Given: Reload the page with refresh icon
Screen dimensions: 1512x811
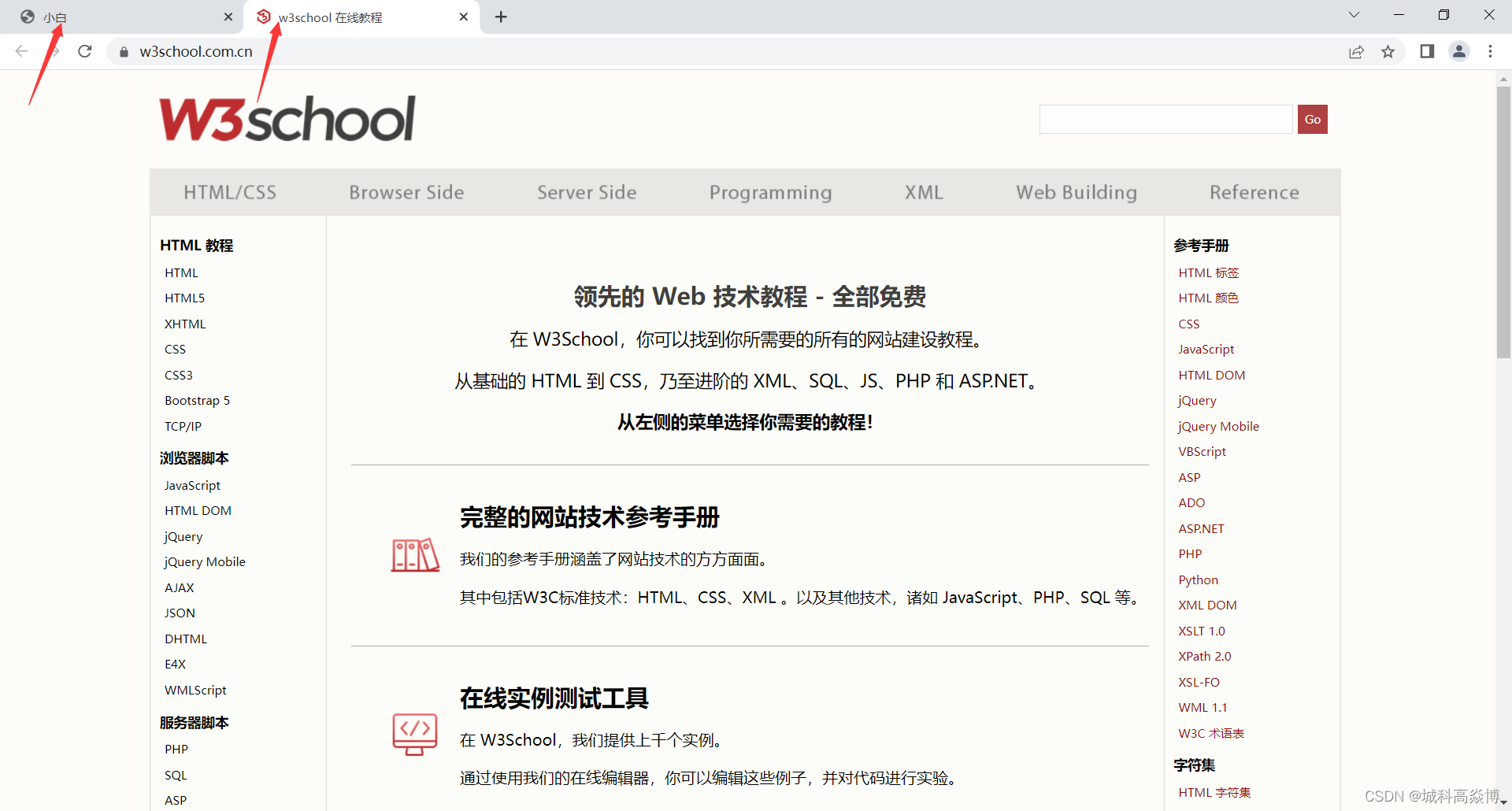Looking at the screenshot, I should [85, 51].
